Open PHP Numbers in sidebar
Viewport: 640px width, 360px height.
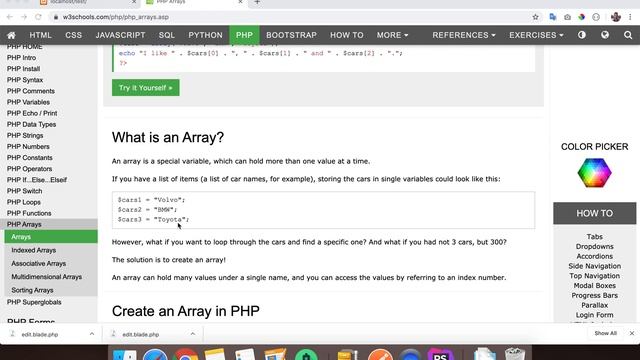point(28,147)
